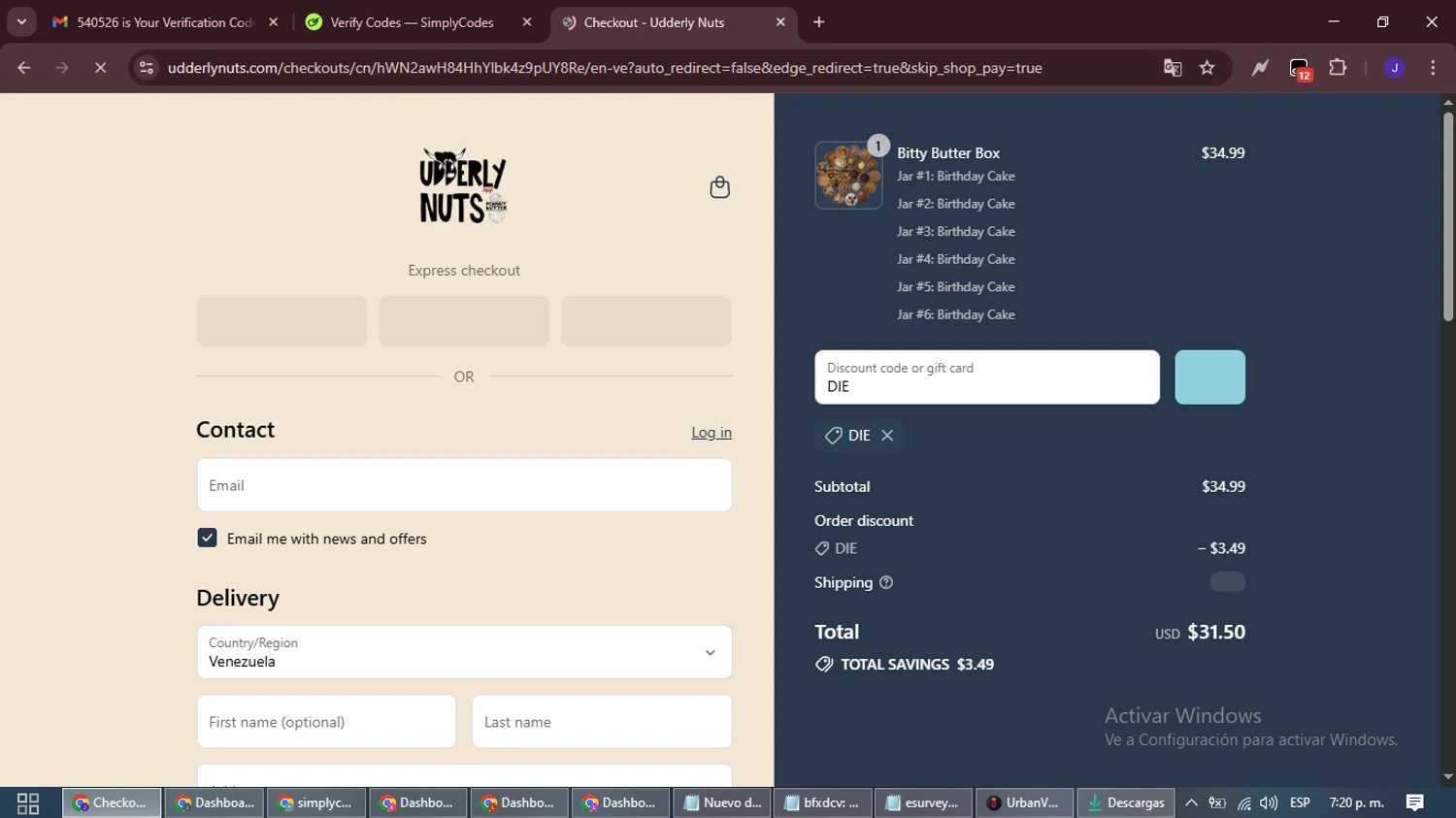Bookmark this page with the star icon

[x=1207, y=68]
